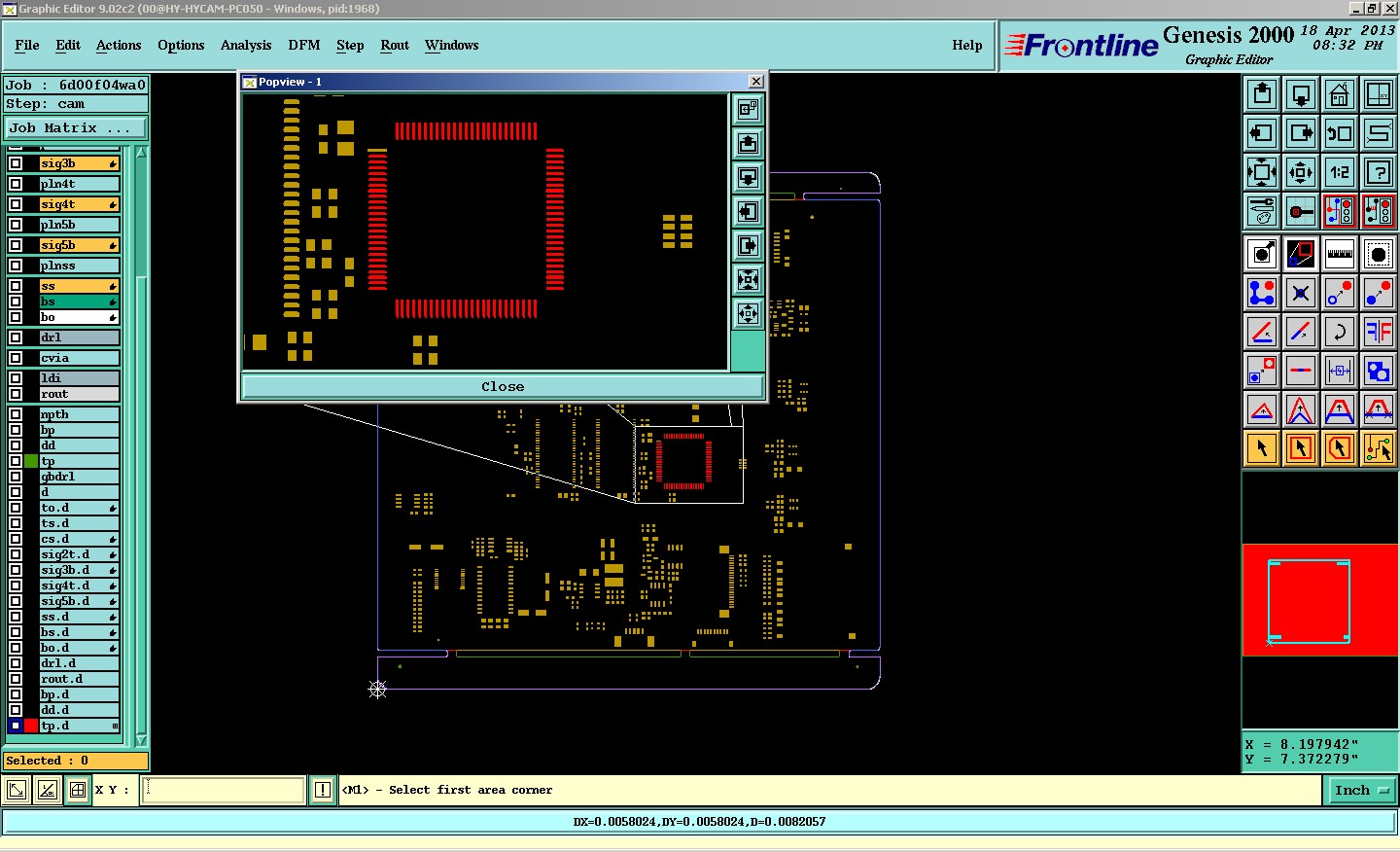
Task: Open the Rout menu
Action: tap(395, 45)
